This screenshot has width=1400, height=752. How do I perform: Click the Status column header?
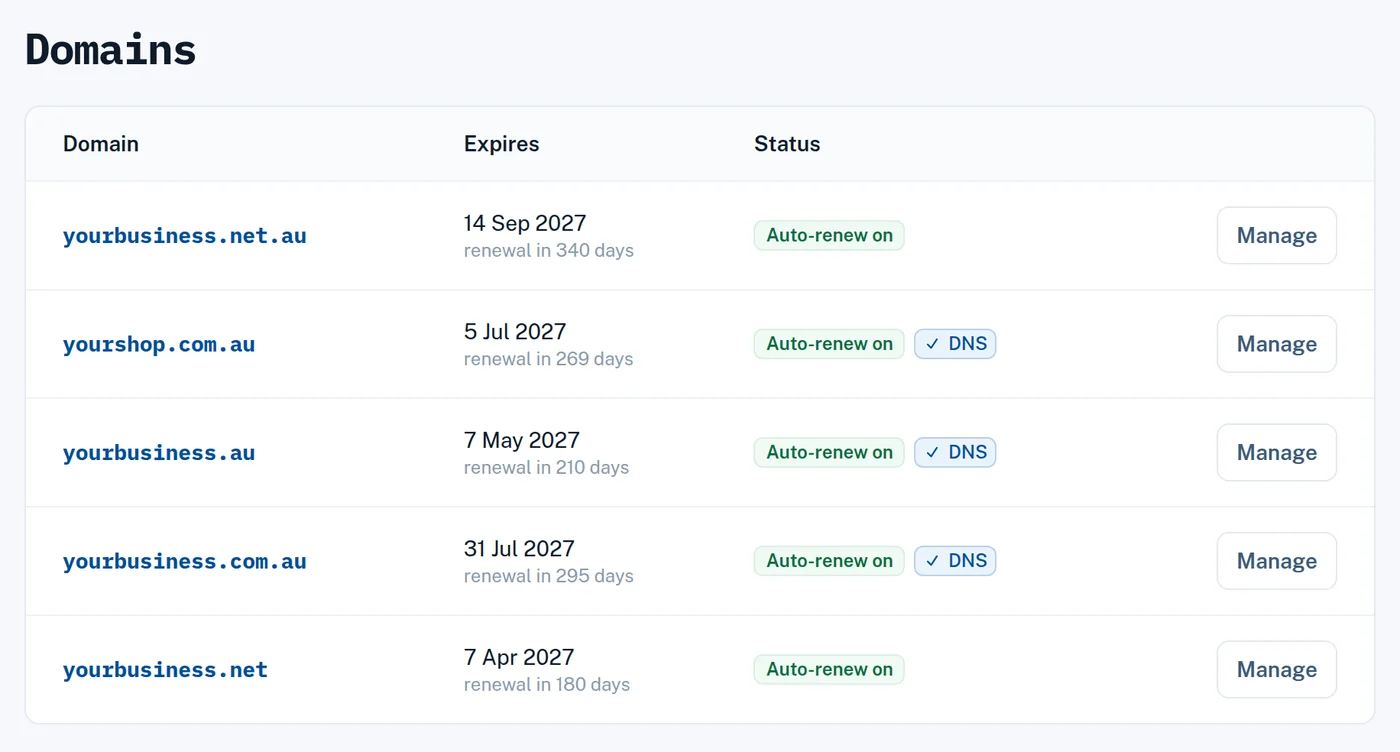(787, 144)
